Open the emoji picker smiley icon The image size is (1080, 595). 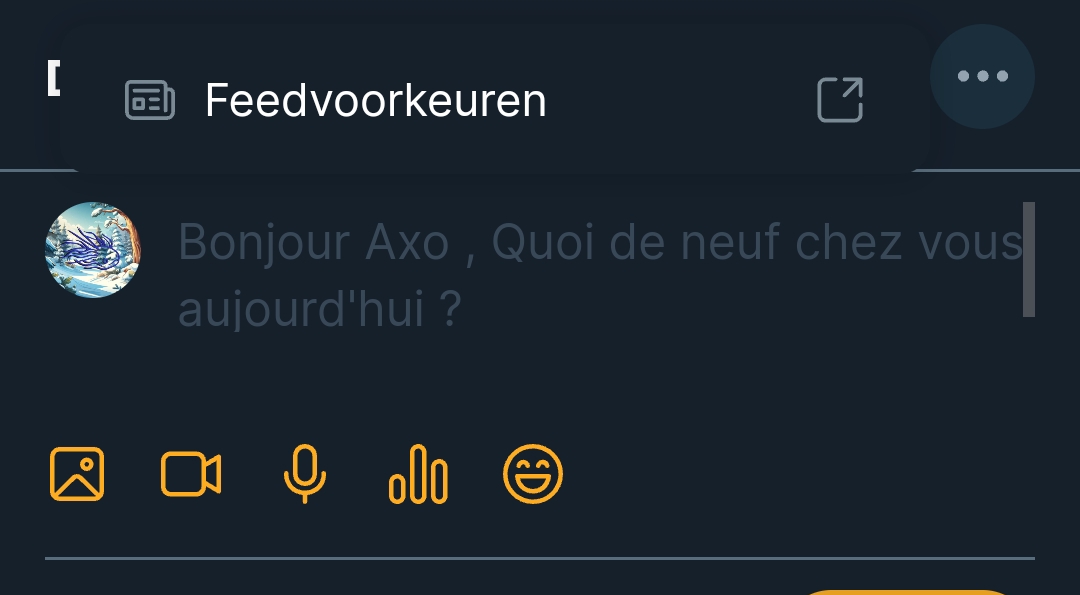click(533, 474)
